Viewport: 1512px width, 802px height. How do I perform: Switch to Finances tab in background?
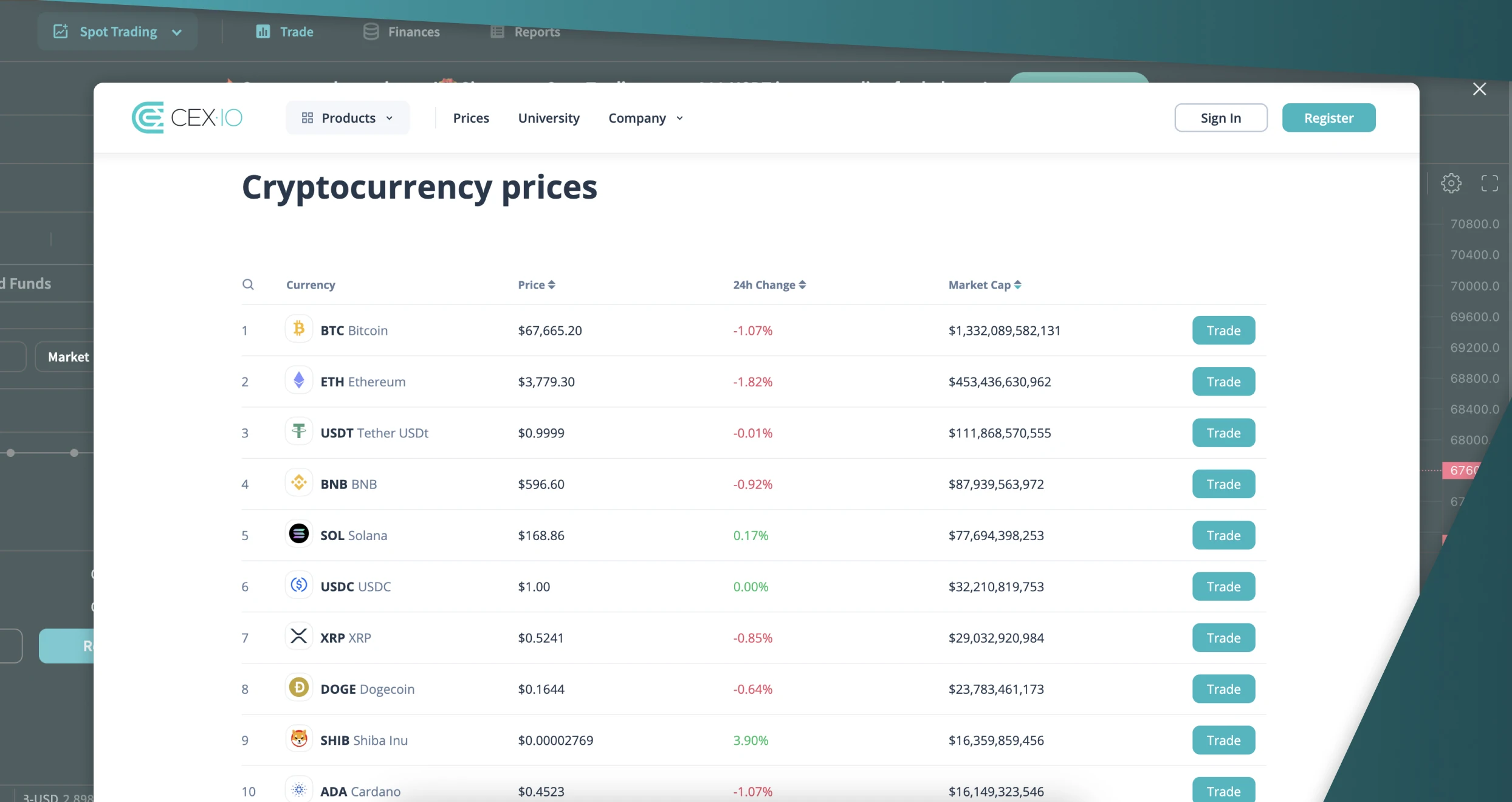pyautogui.click(x=401, y=32)
